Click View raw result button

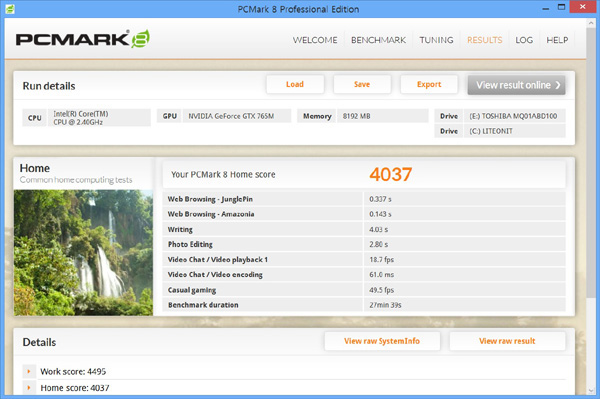507,341
